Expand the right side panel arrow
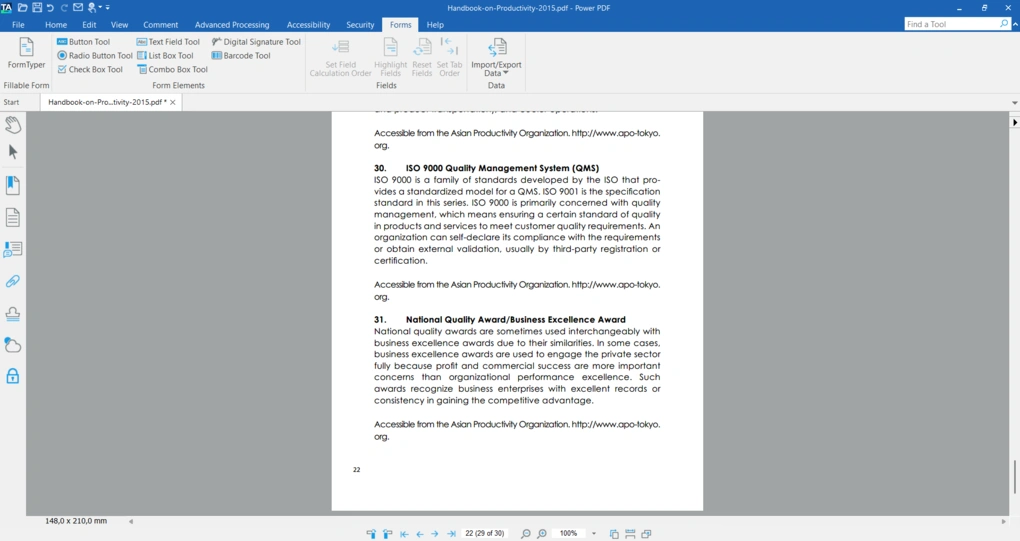1020x541 pixels. coord(1014,122)
